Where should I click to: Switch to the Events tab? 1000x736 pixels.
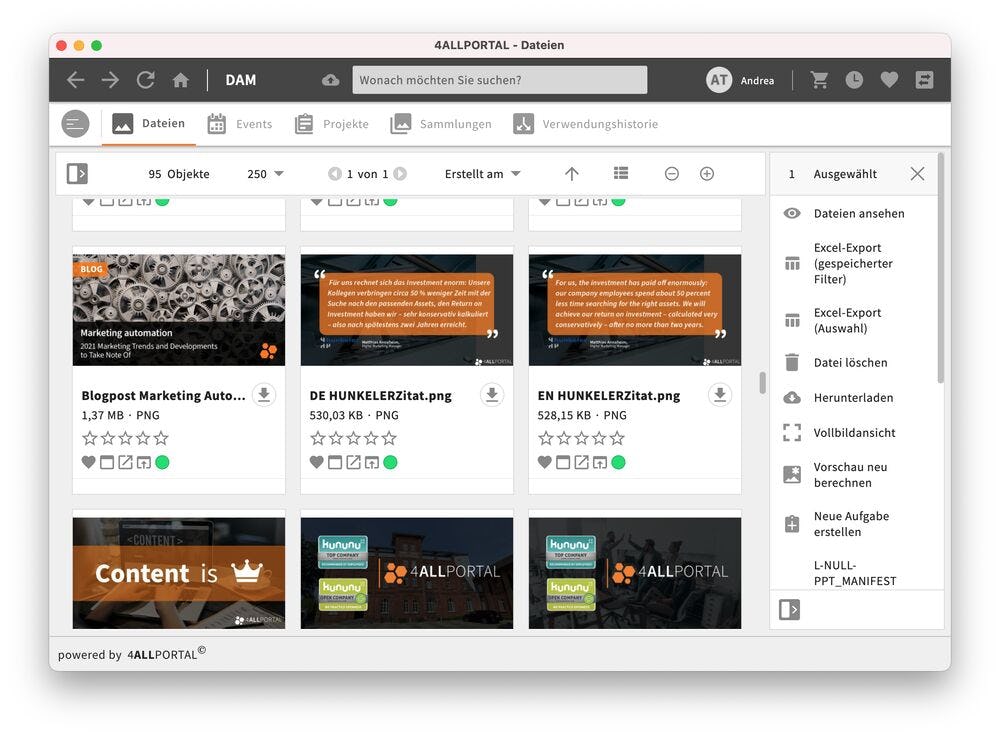coord(240,124)
